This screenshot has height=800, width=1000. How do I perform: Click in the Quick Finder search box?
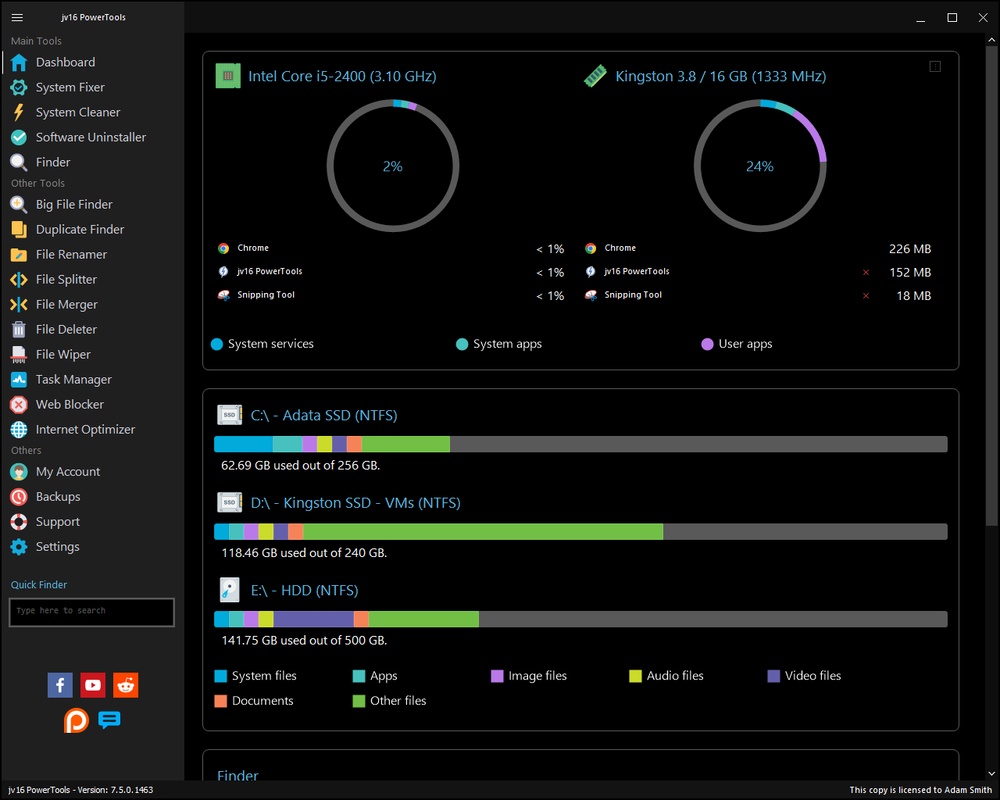pyautogui.click(x=92, y=612)
